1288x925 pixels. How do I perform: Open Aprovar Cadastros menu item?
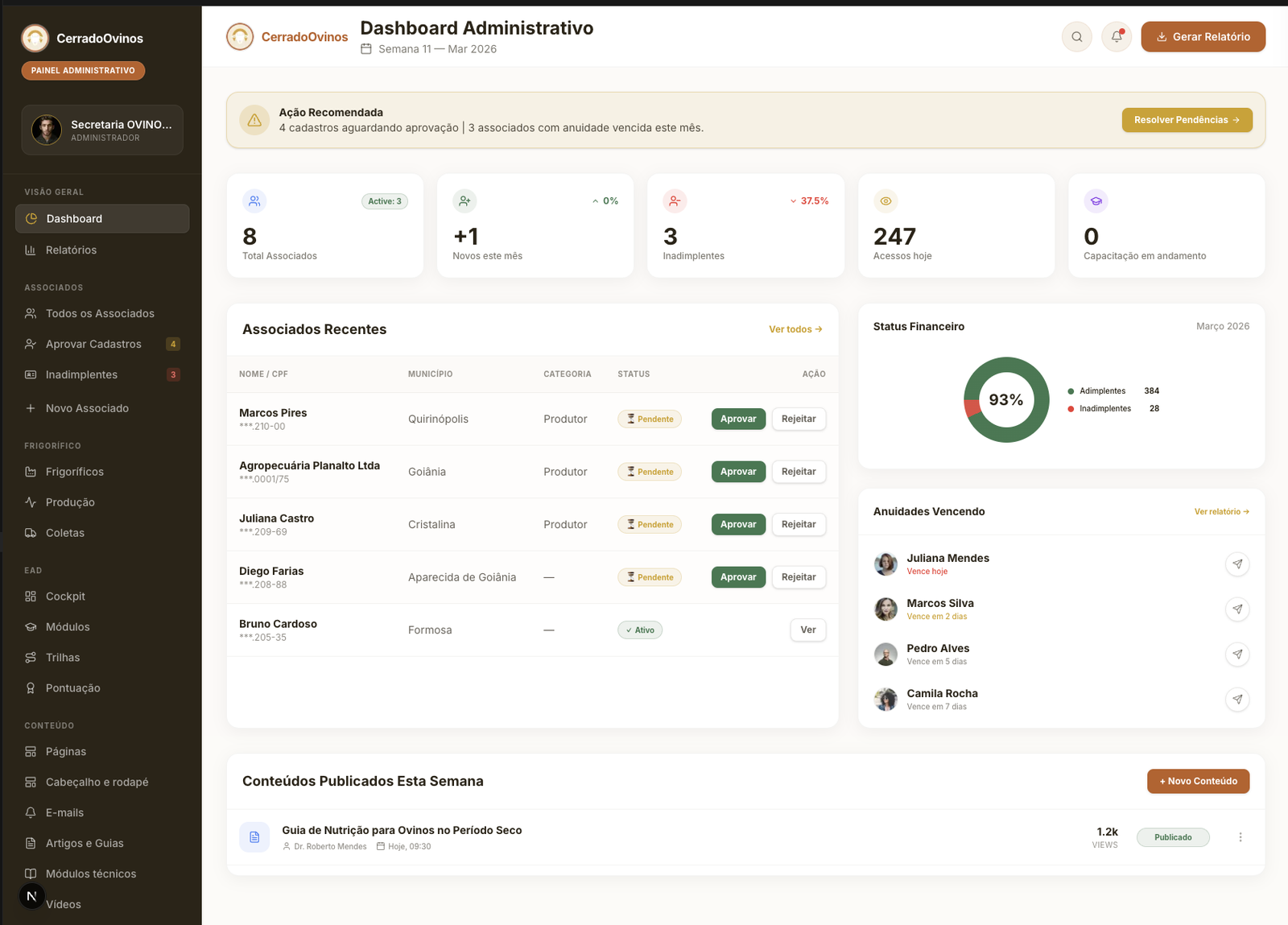click(x=102, y=345)
